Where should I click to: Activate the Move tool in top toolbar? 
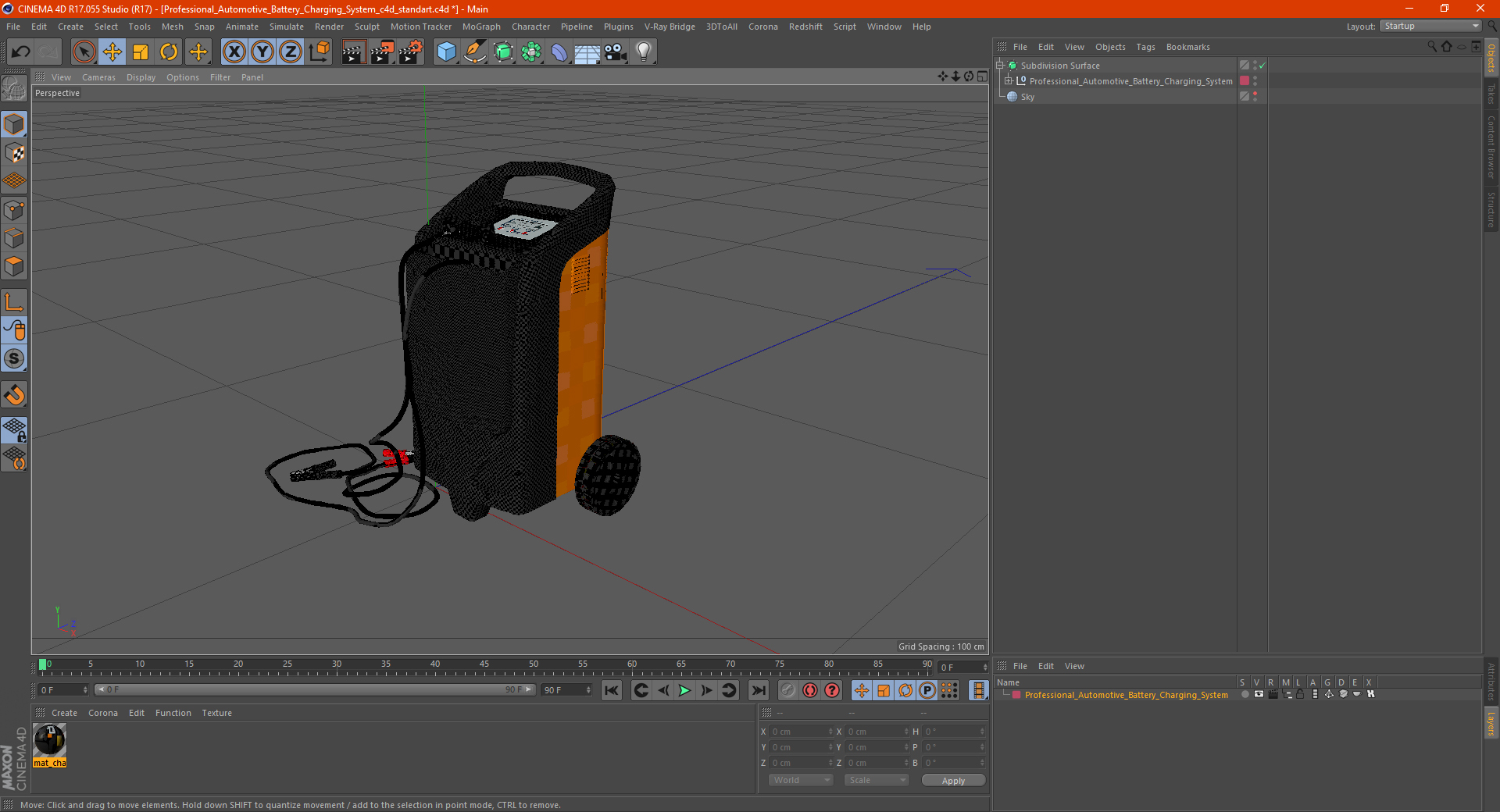tap(112, 52)
